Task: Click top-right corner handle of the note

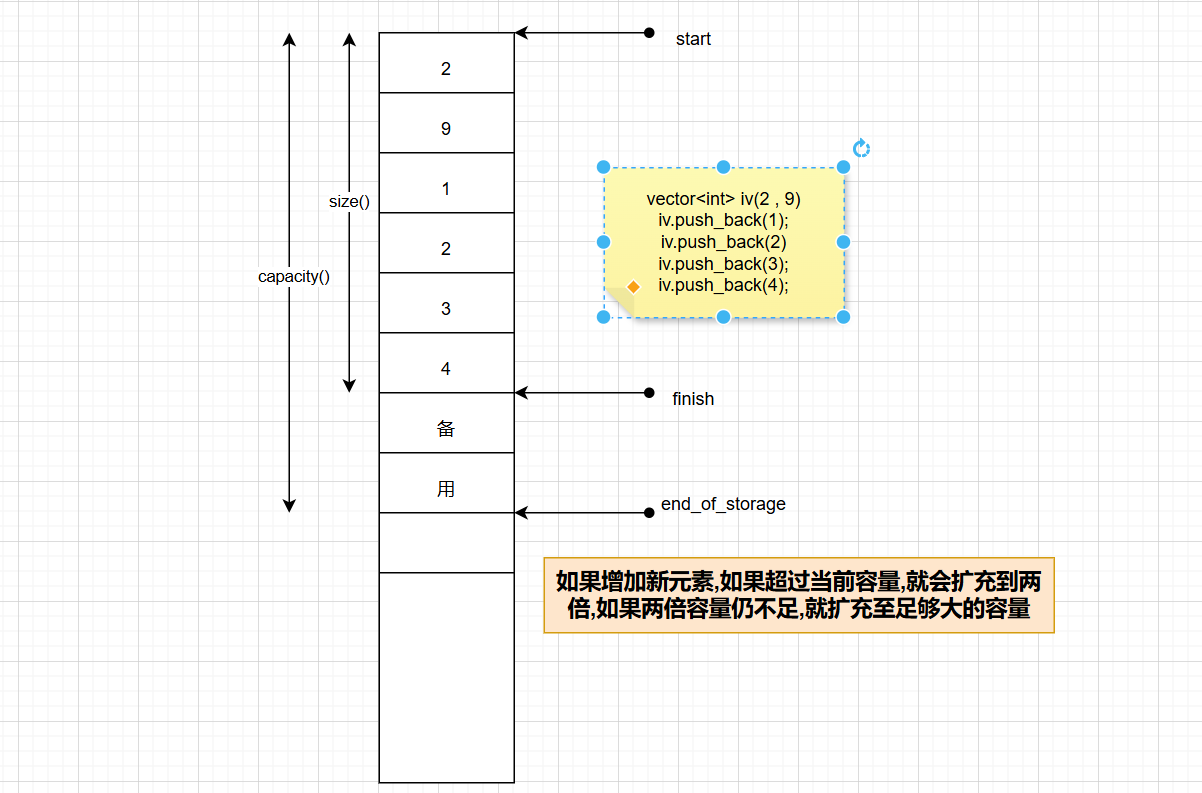Action: [843, 167]
